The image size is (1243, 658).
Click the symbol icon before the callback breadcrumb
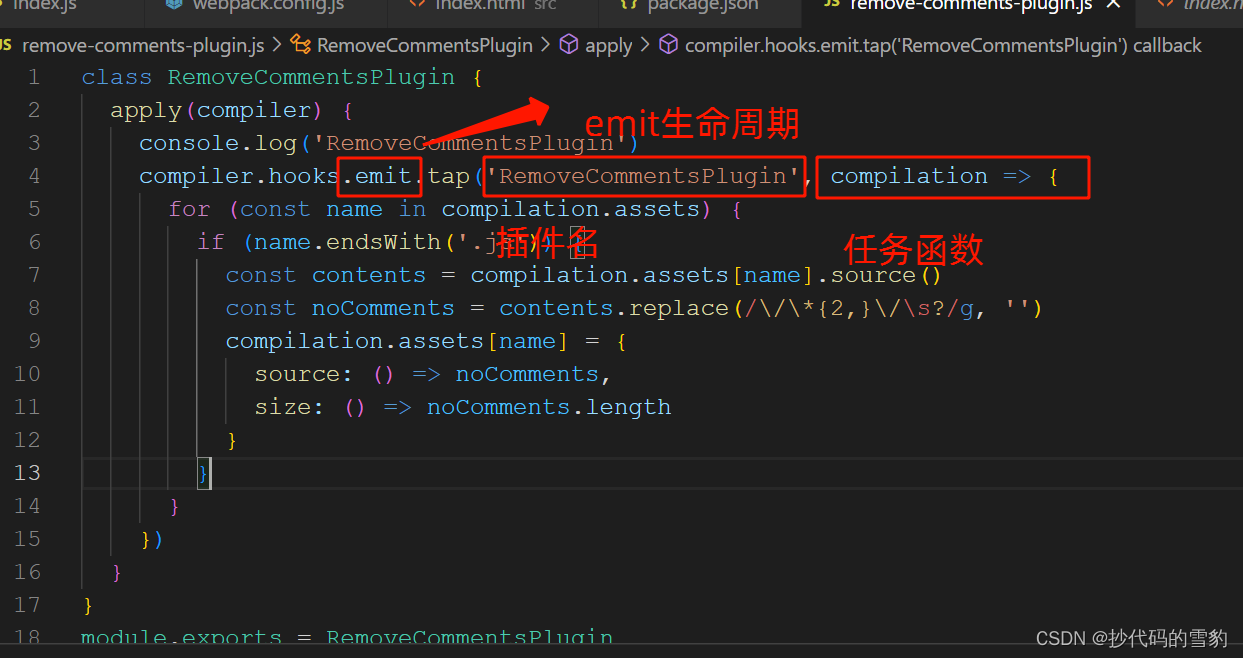pyautogui.click(x=668, y=45)
